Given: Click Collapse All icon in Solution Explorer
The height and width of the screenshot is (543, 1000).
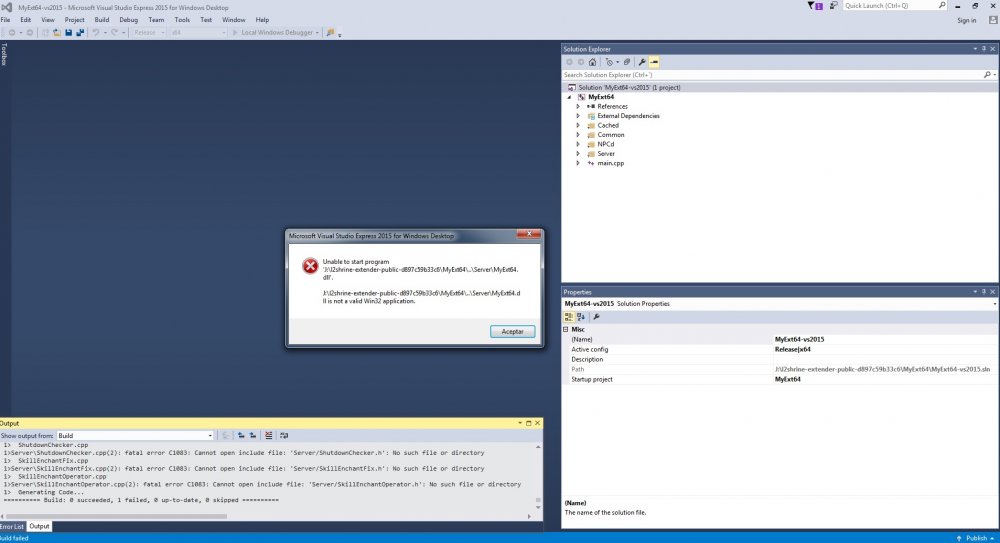Looking at the screenshot, I should coord(627,62).
